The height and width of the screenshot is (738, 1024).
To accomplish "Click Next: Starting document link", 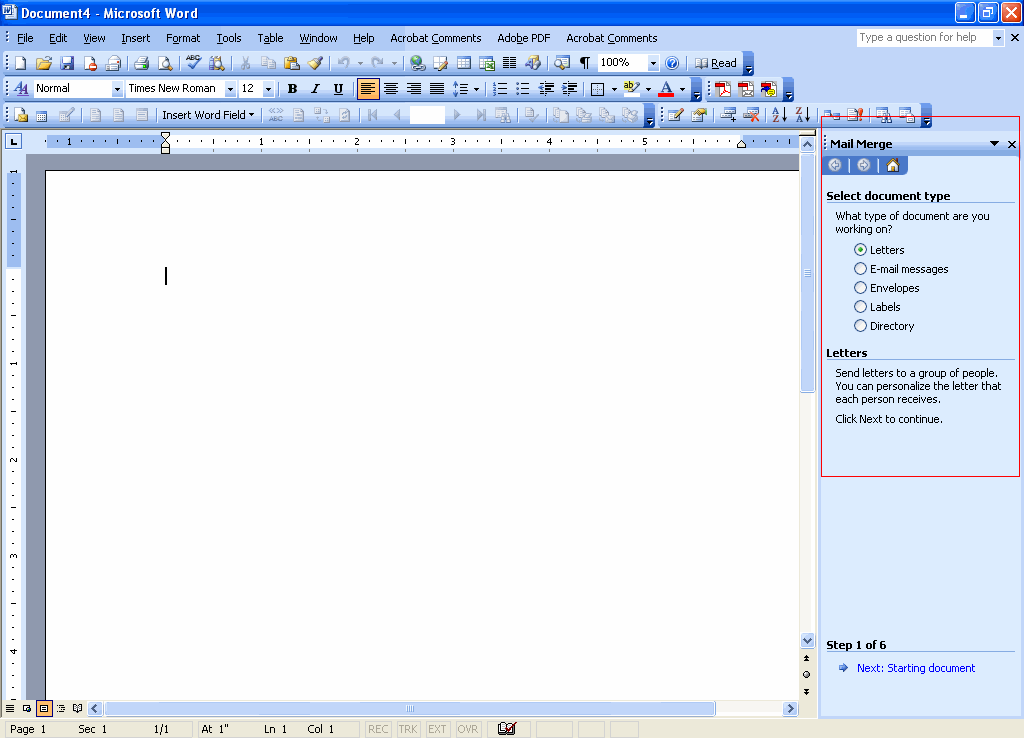I will tap(916, 667).
